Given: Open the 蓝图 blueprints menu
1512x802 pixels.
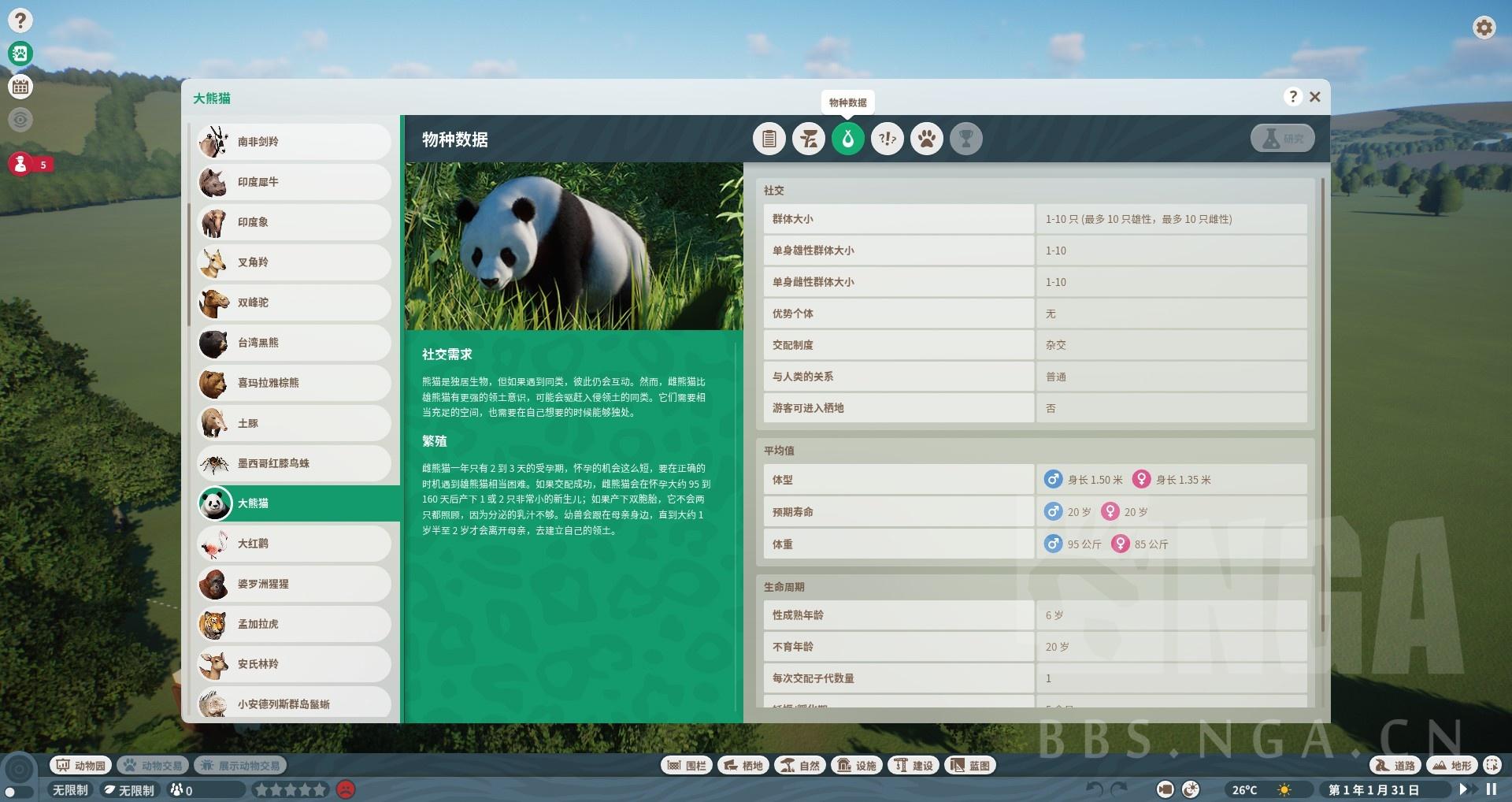Looking at the screenshot, I should pos(970,765).
